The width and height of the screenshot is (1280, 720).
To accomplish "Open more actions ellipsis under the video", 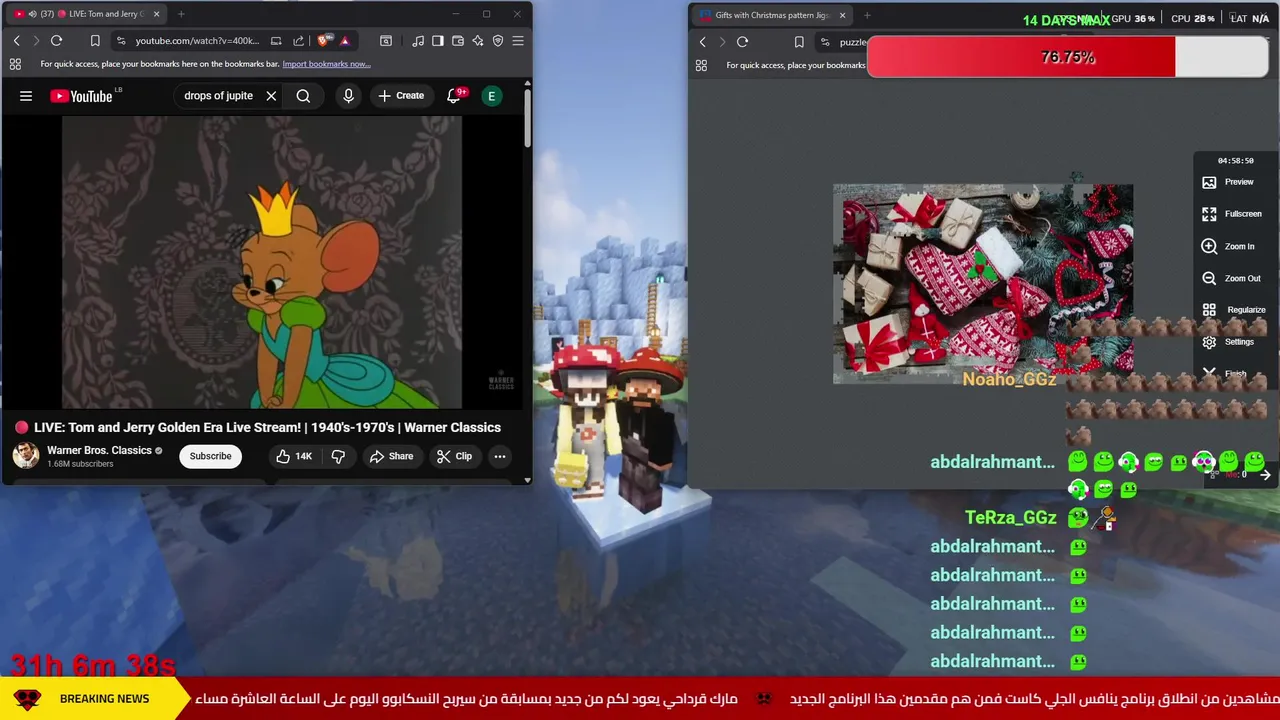I will click(499, 456).
